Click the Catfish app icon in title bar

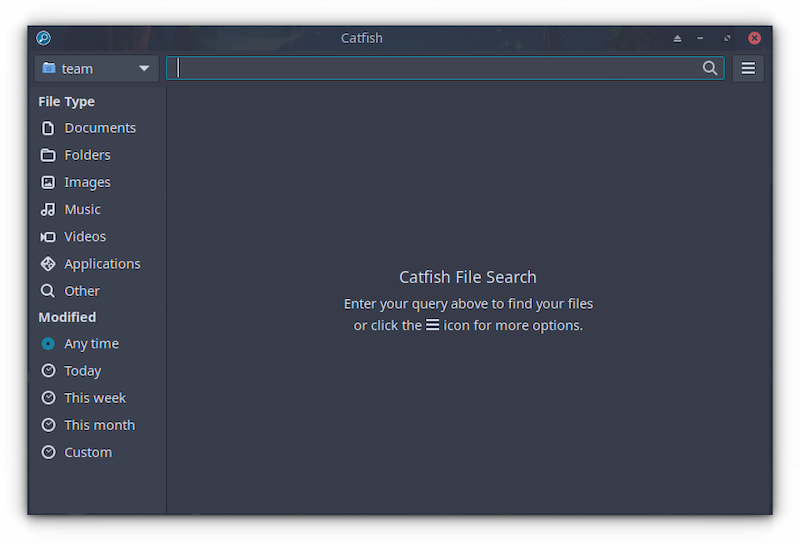43,38
